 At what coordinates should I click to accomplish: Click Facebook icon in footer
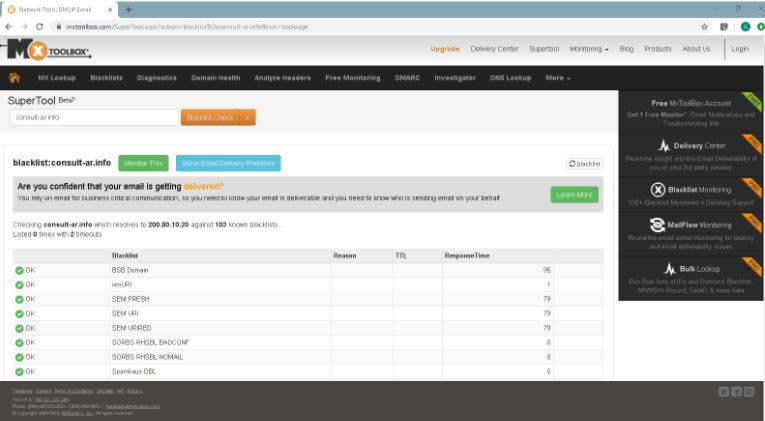pyautogui.click(x=736, y=391)
